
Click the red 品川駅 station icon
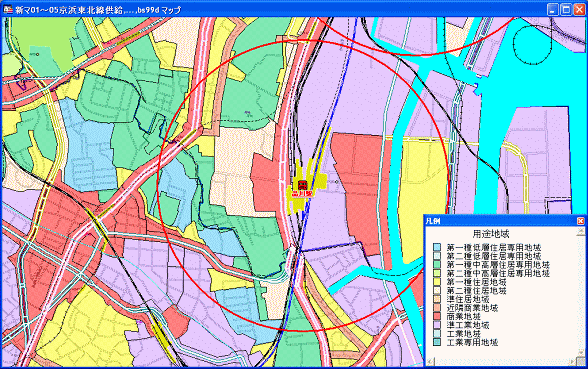[302, 185]
